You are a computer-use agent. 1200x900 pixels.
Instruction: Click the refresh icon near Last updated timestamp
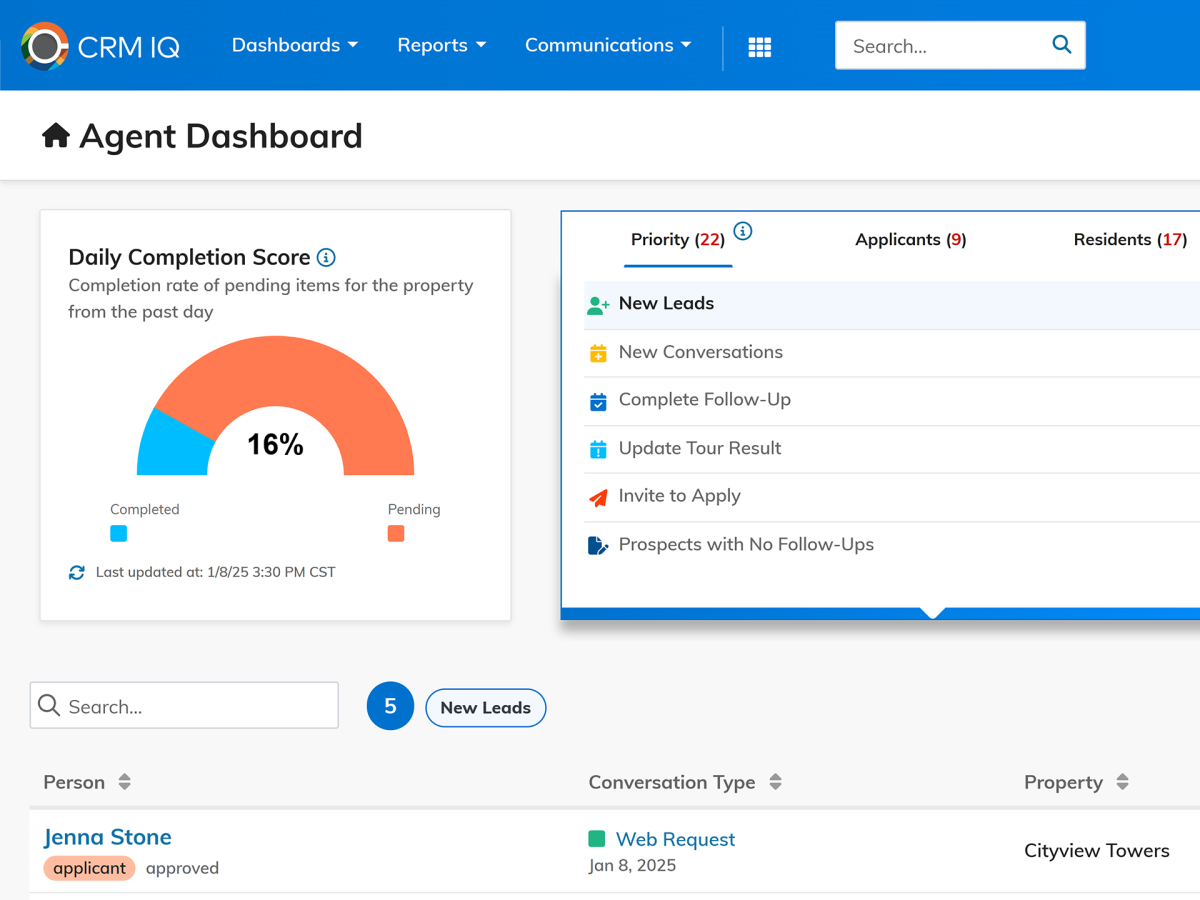[78, 572]
